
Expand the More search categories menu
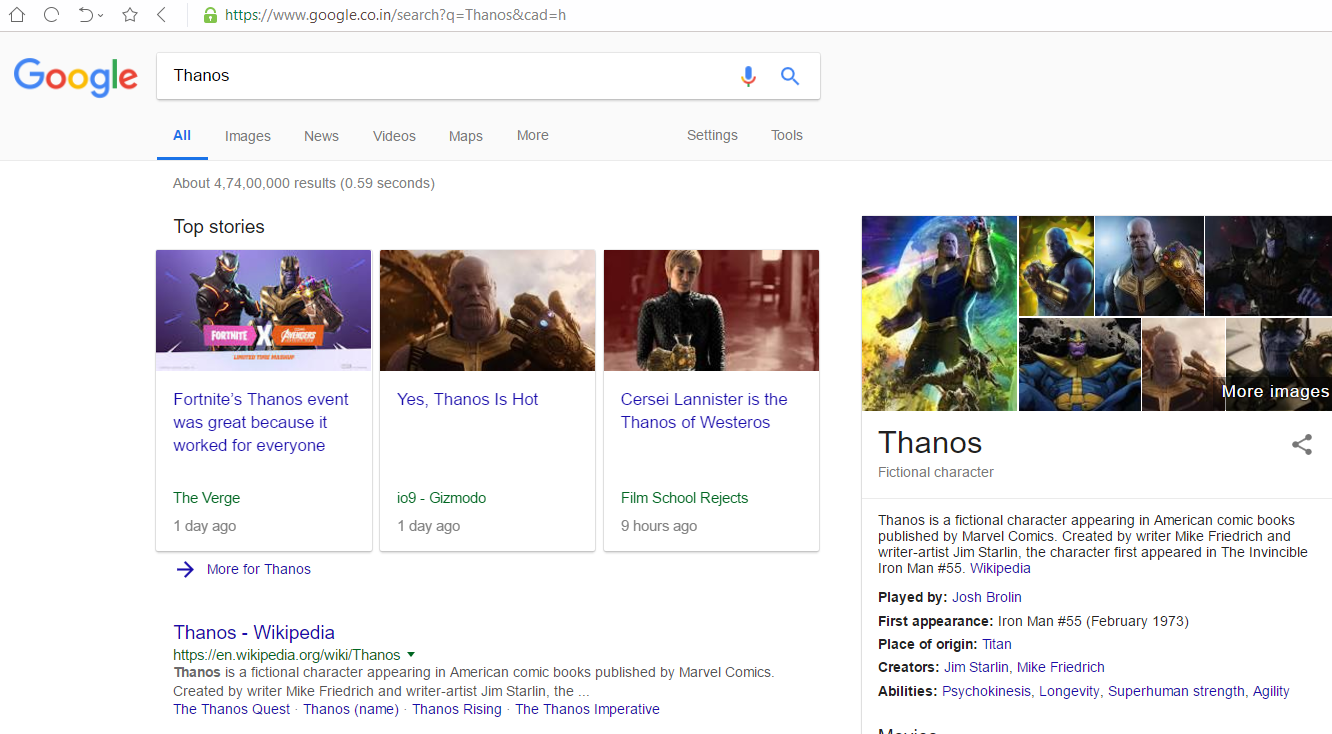pos(533,135)
